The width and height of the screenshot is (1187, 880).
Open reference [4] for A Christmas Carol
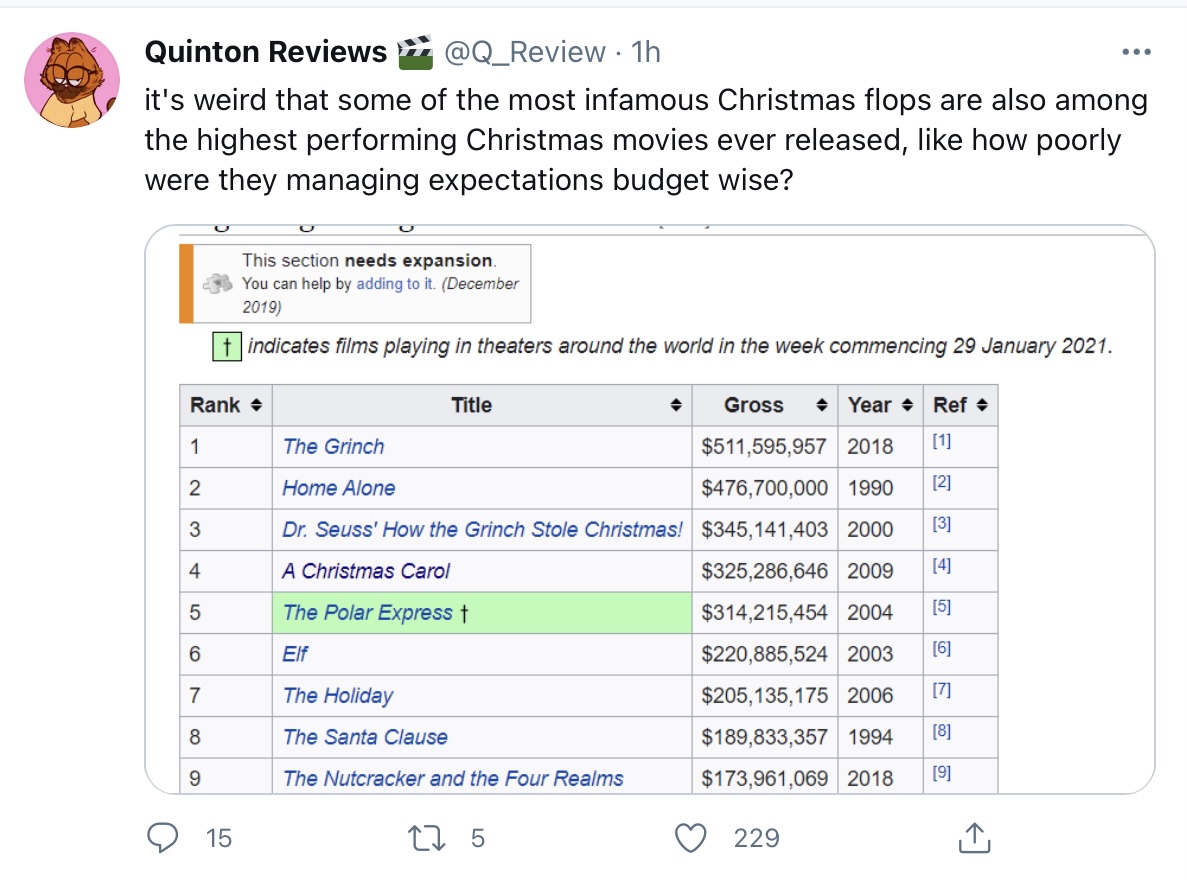click(942, 566)
